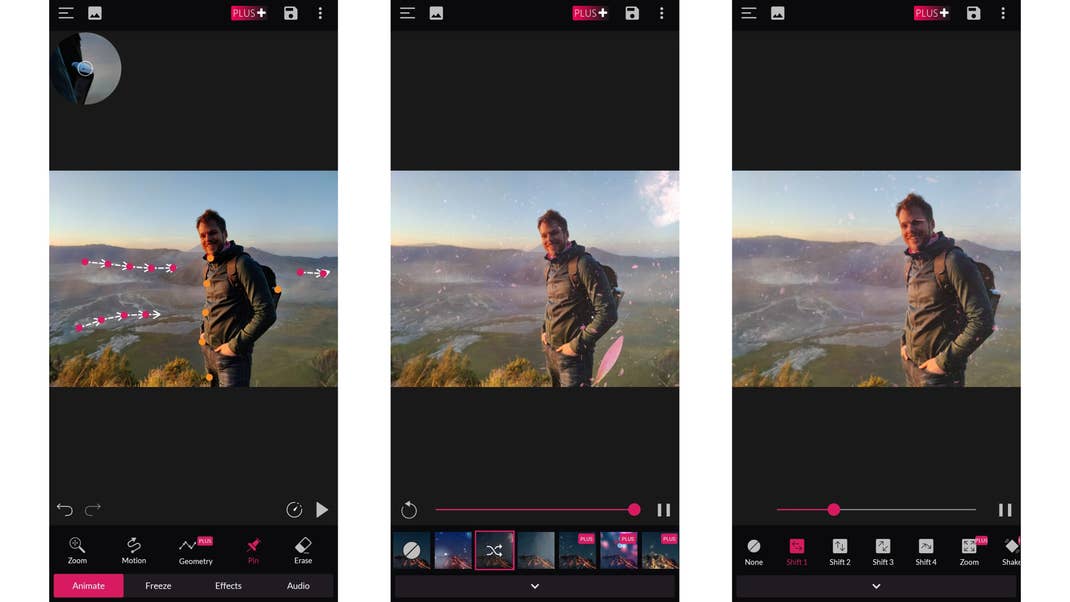Enable the Shift 4 camera movement

click(x=925, y=550)
